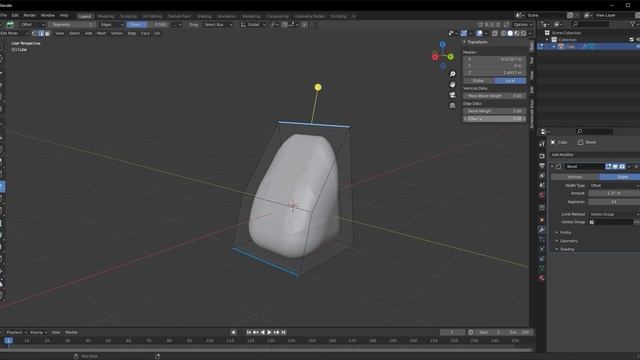Open the Options dropdown in viewport header
Screen dimensions: 640x360
(x=523, y=25)
